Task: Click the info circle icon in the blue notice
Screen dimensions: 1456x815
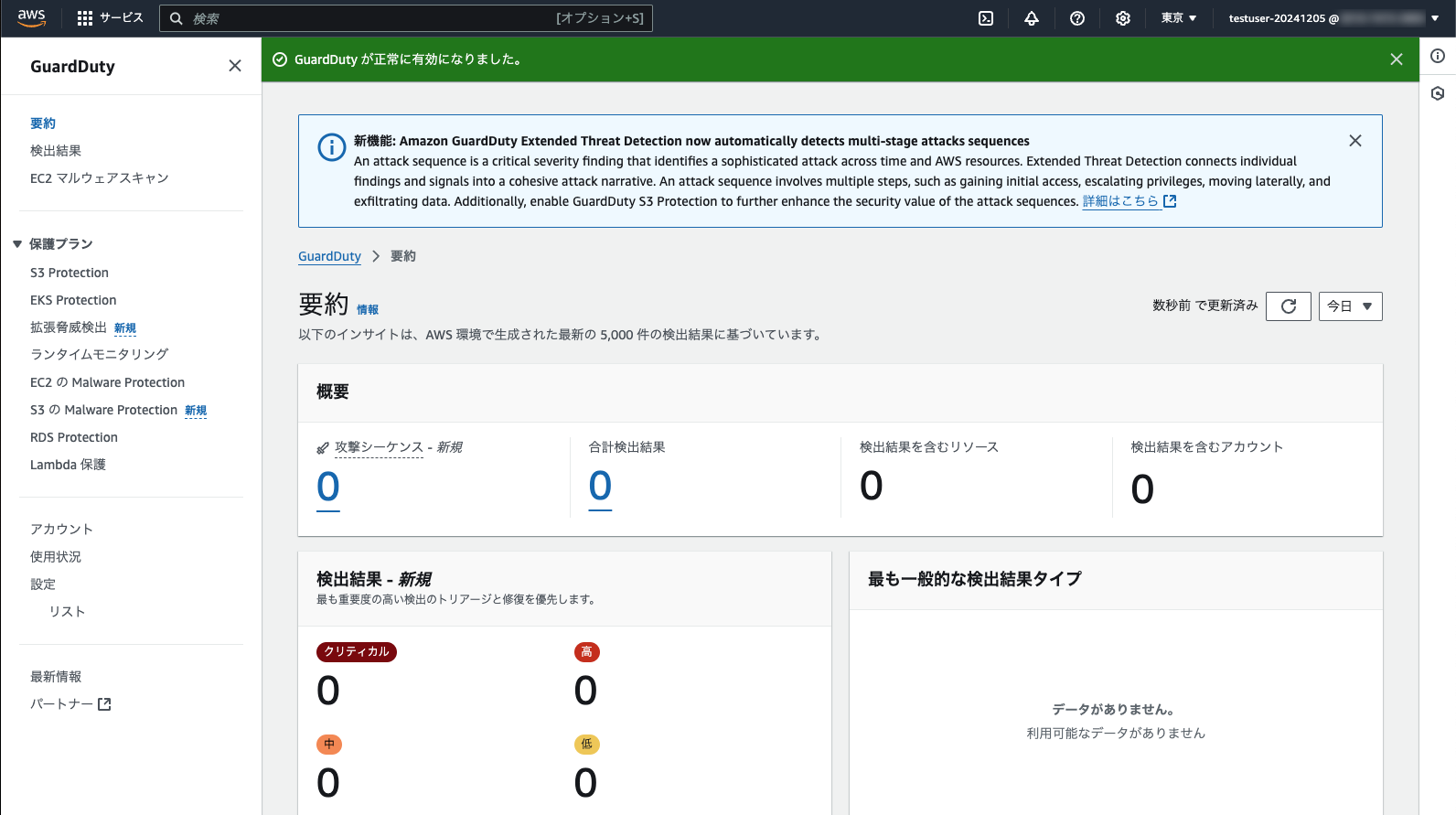Action: click(331, 147)
